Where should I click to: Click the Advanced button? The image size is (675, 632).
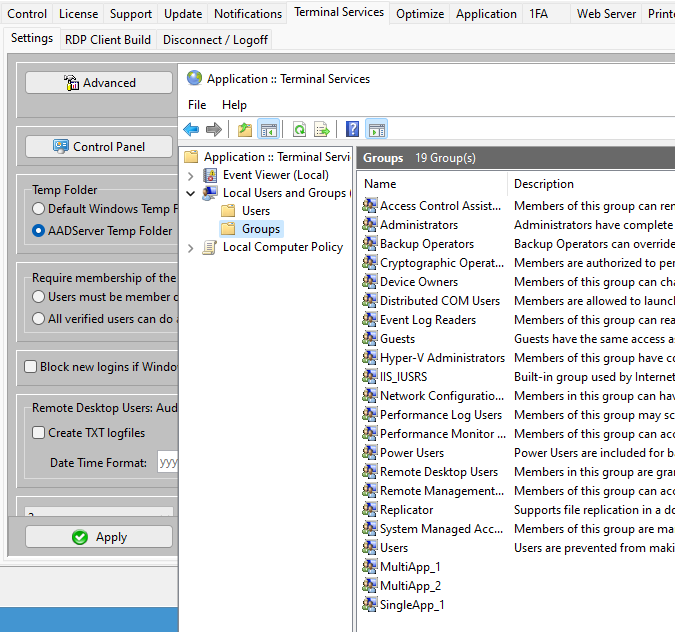coord(99,83)
